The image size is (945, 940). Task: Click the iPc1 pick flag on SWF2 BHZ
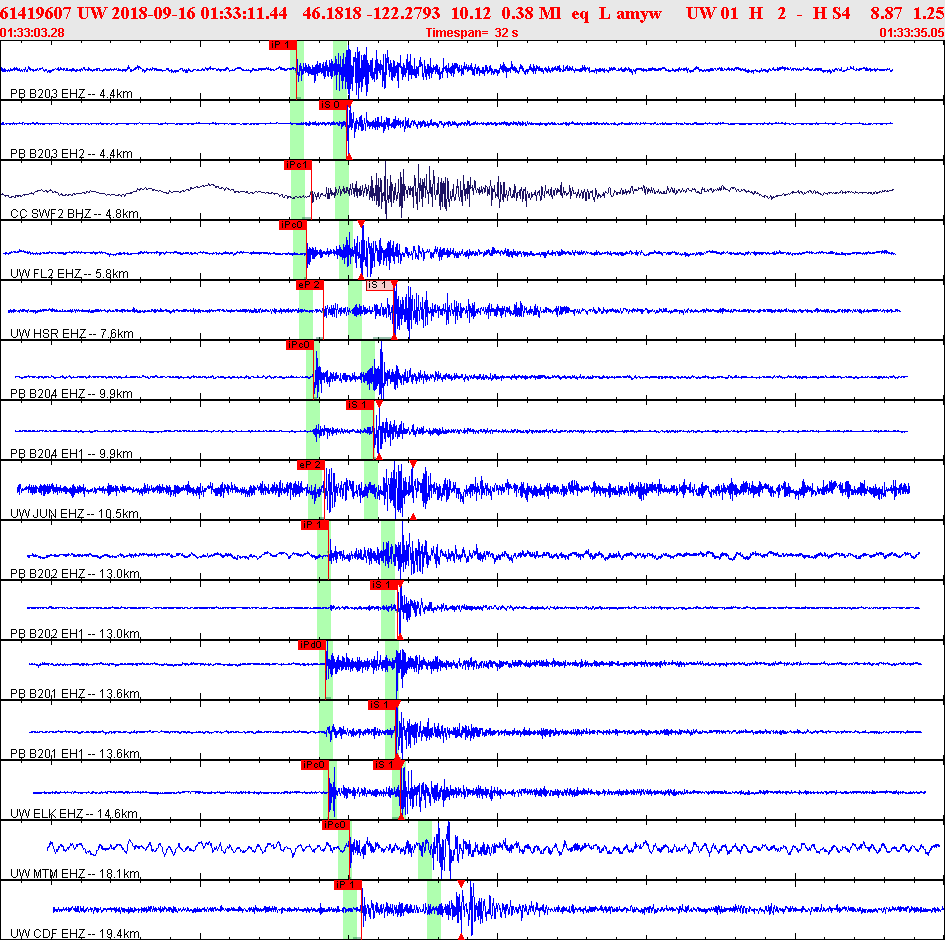[298, 165]
